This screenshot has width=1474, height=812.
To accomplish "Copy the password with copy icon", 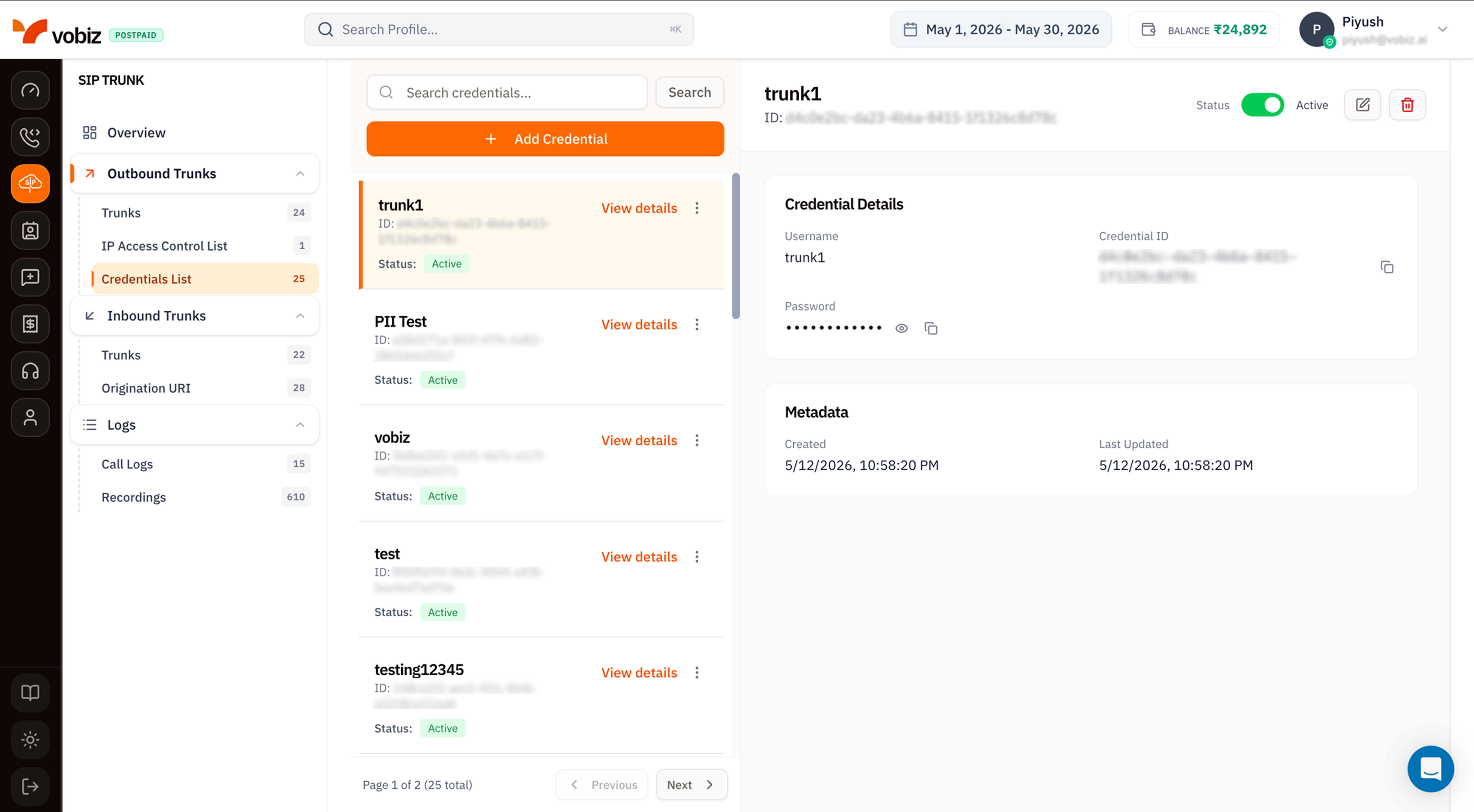I will 931,328.
